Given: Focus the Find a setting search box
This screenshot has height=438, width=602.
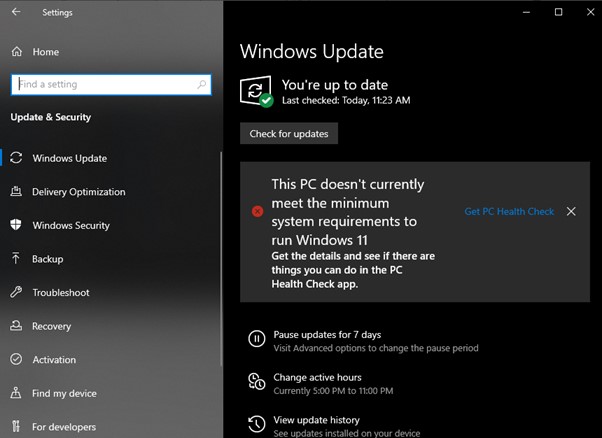Looking at the screenshot, I should click(111, 84).
